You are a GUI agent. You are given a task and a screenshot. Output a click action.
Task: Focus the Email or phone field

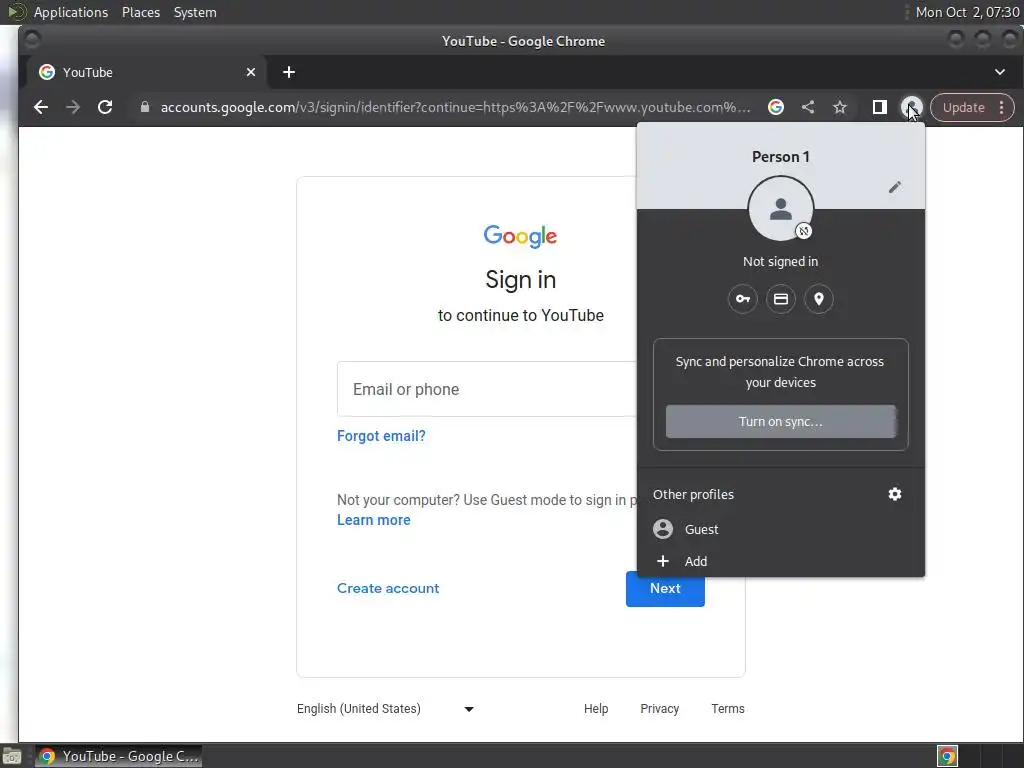point(487,389)
